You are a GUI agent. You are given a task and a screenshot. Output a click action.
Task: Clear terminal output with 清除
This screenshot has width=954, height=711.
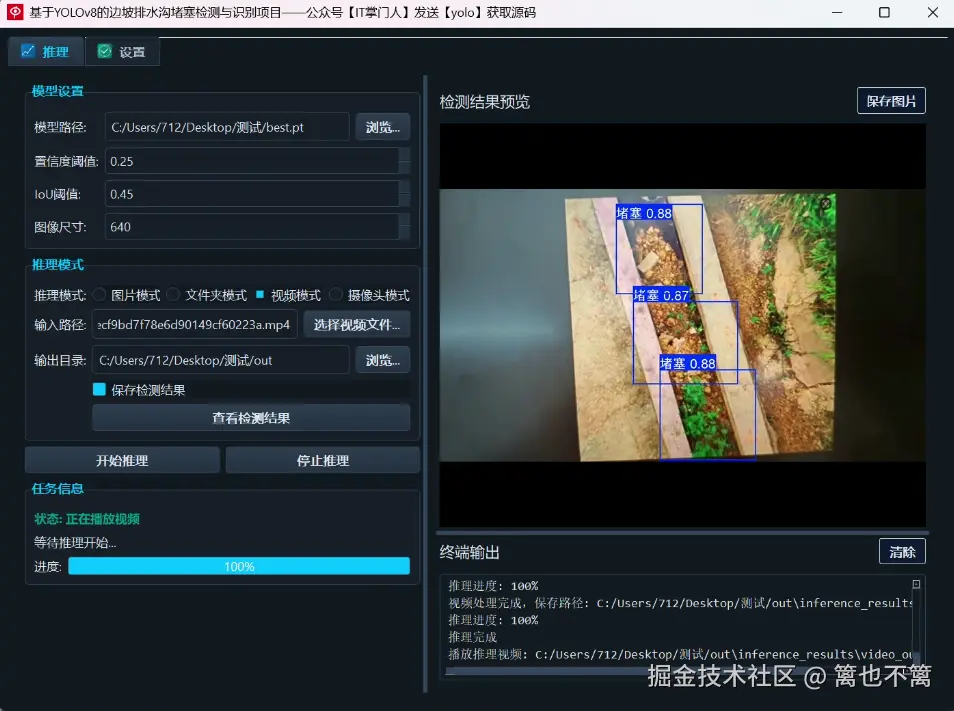click(902, 552)
